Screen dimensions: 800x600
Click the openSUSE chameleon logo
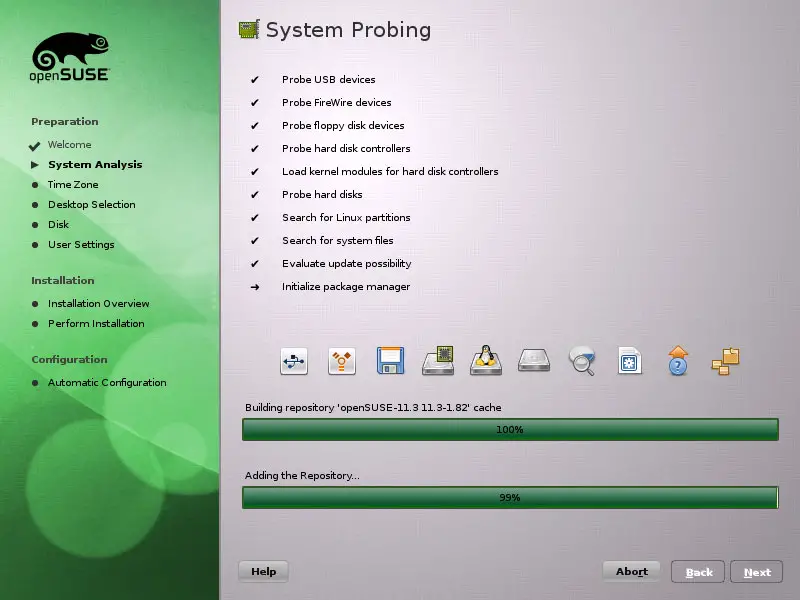coord(70,57)
